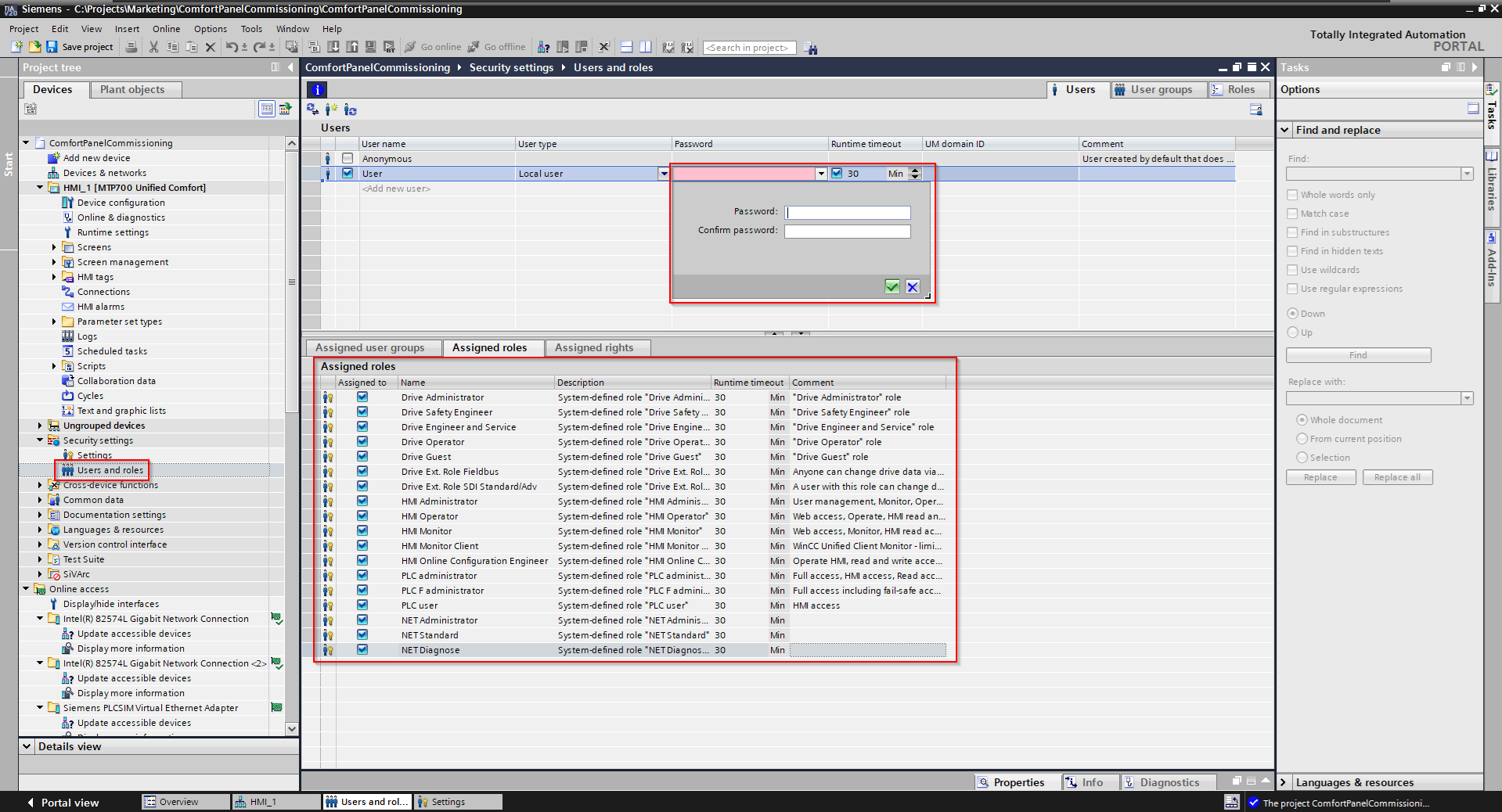Click project tree scrollbar up arrow
Viewport: 1502px width, 812px height.
pos(292,143)
